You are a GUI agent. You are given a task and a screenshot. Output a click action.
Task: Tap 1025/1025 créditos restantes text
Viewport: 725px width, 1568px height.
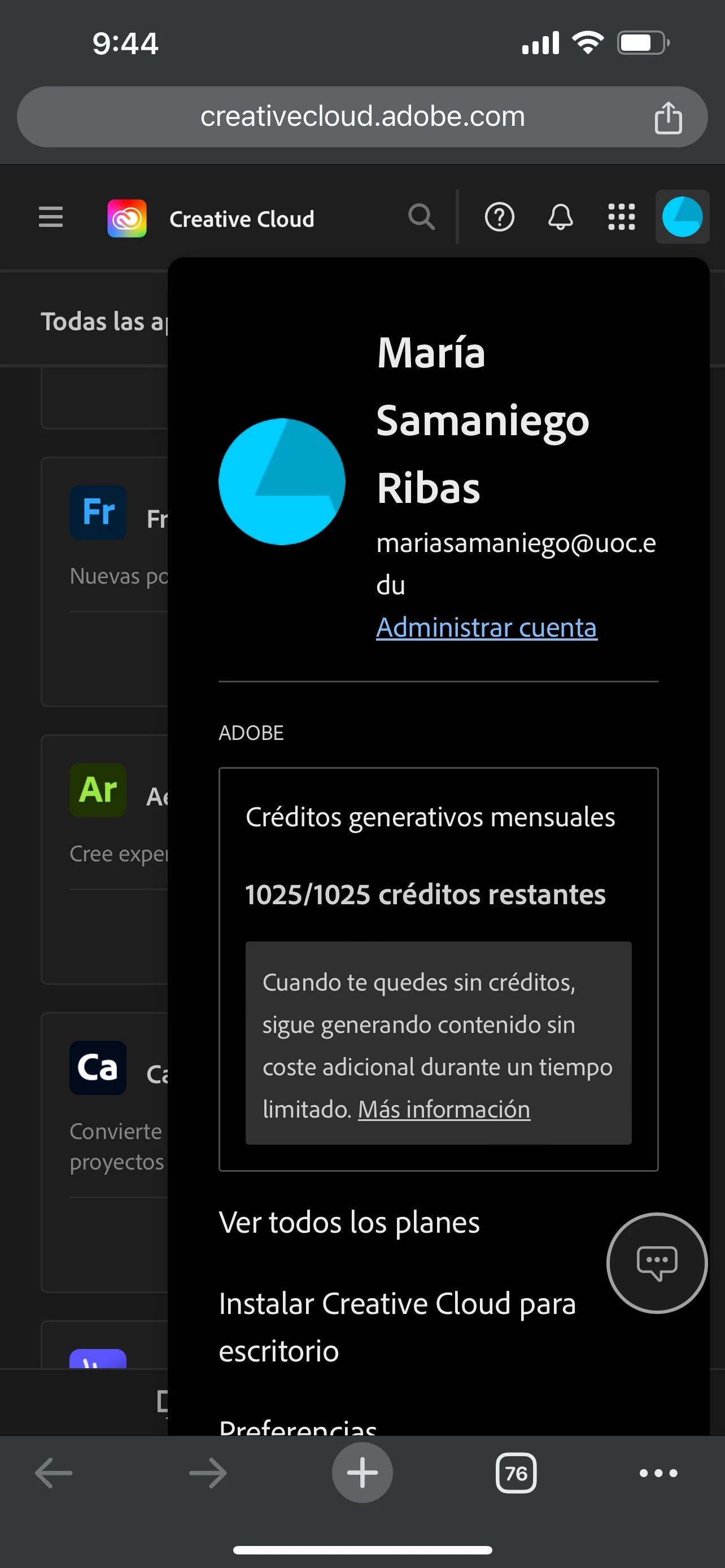(x=425, y=894)
